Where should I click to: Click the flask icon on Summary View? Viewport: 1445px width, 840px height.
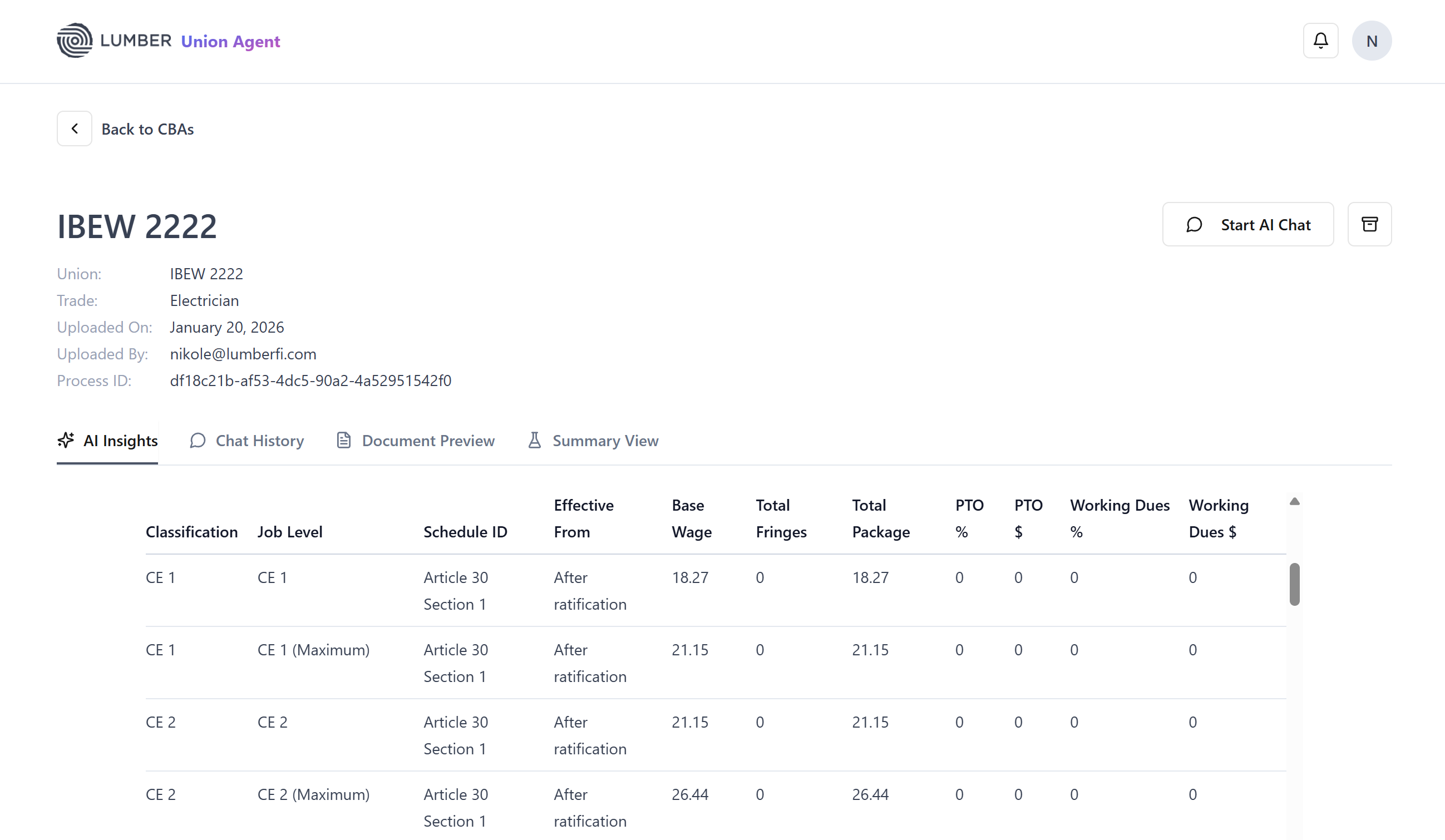tap(534, 441)
